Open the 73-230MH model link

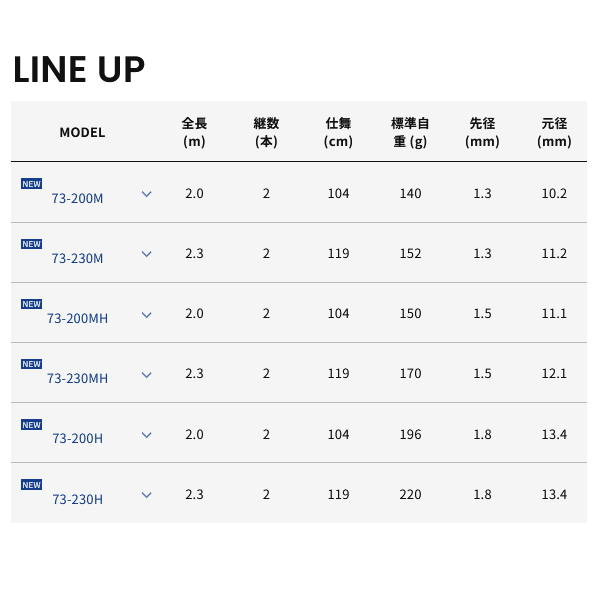77,378
